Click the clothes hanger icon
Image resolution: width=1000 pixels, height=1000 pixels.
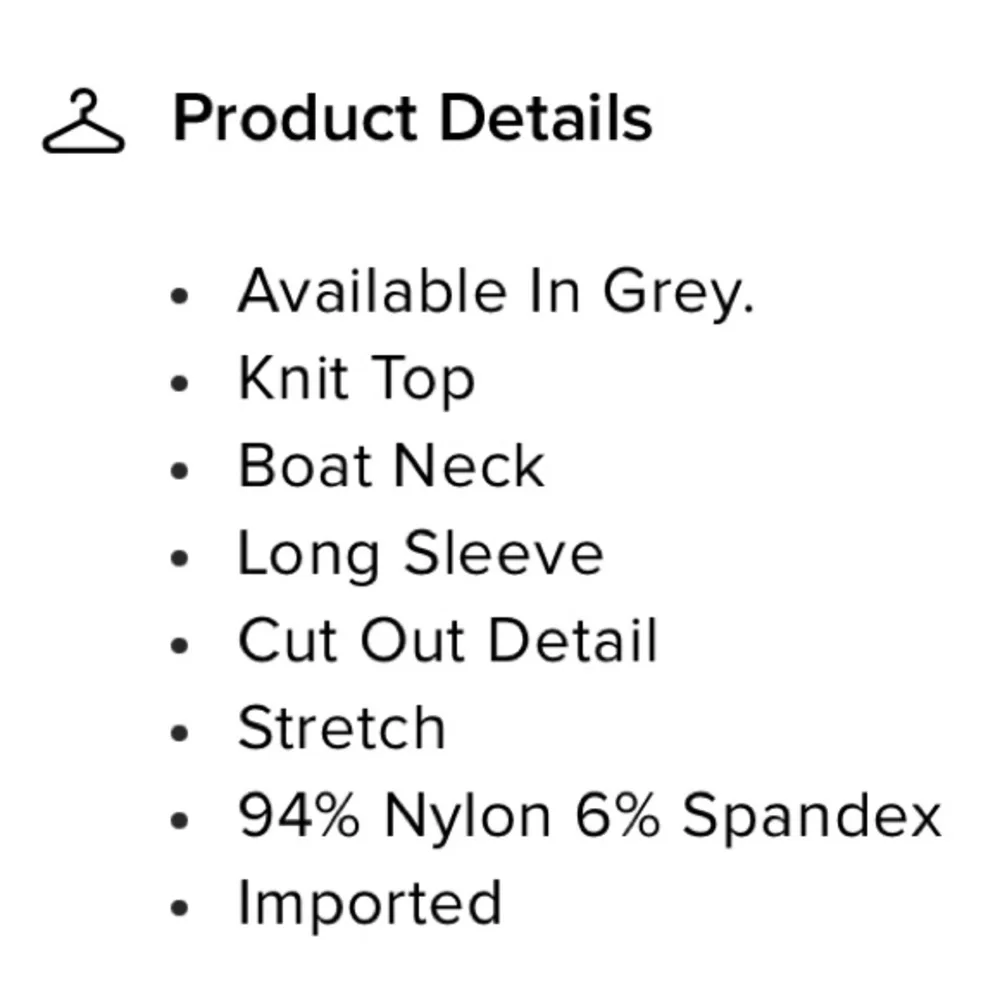click(84, 122)
